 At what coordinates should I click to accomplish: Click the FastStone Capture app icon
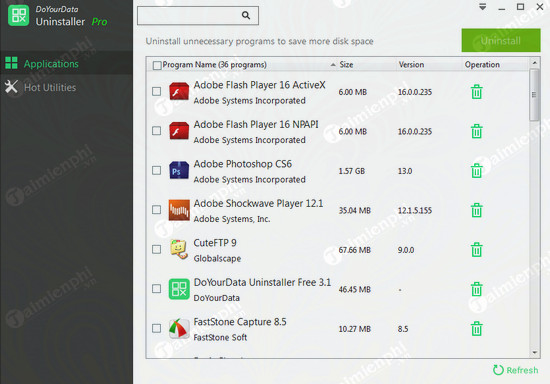tap(179, 329)
